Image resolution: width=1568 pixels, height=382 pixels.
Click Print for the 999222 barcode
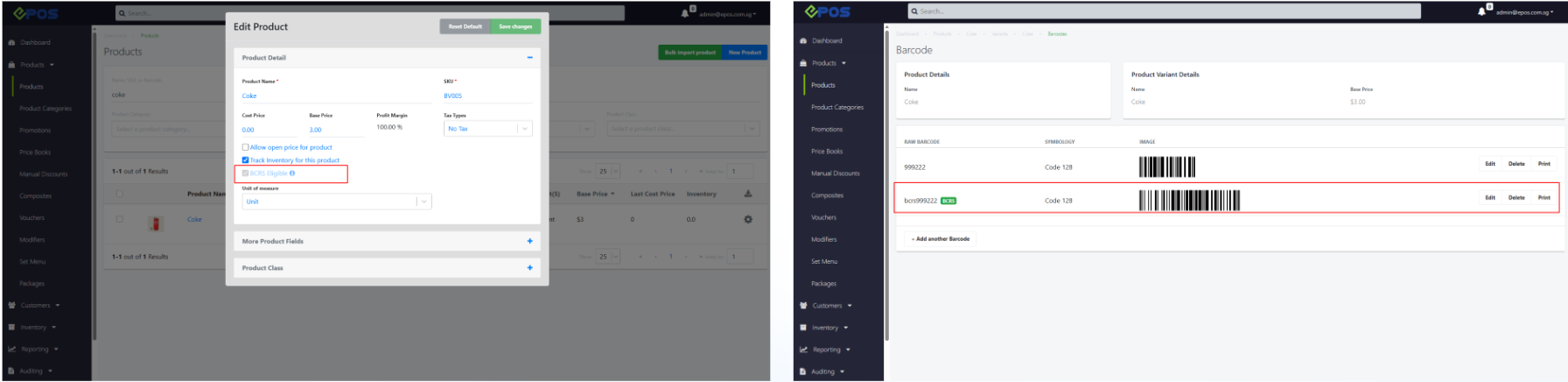1544,164
